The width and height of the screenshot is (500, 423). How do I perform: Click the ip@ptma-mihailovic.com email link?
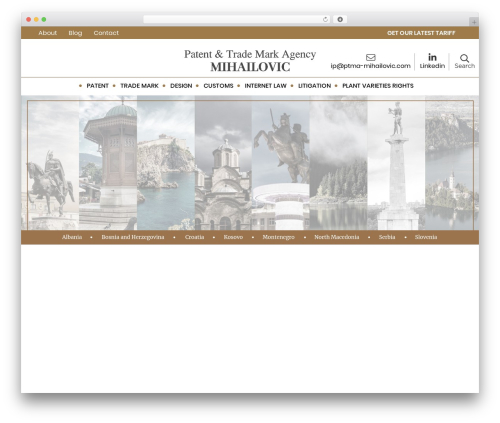[370, 66]
